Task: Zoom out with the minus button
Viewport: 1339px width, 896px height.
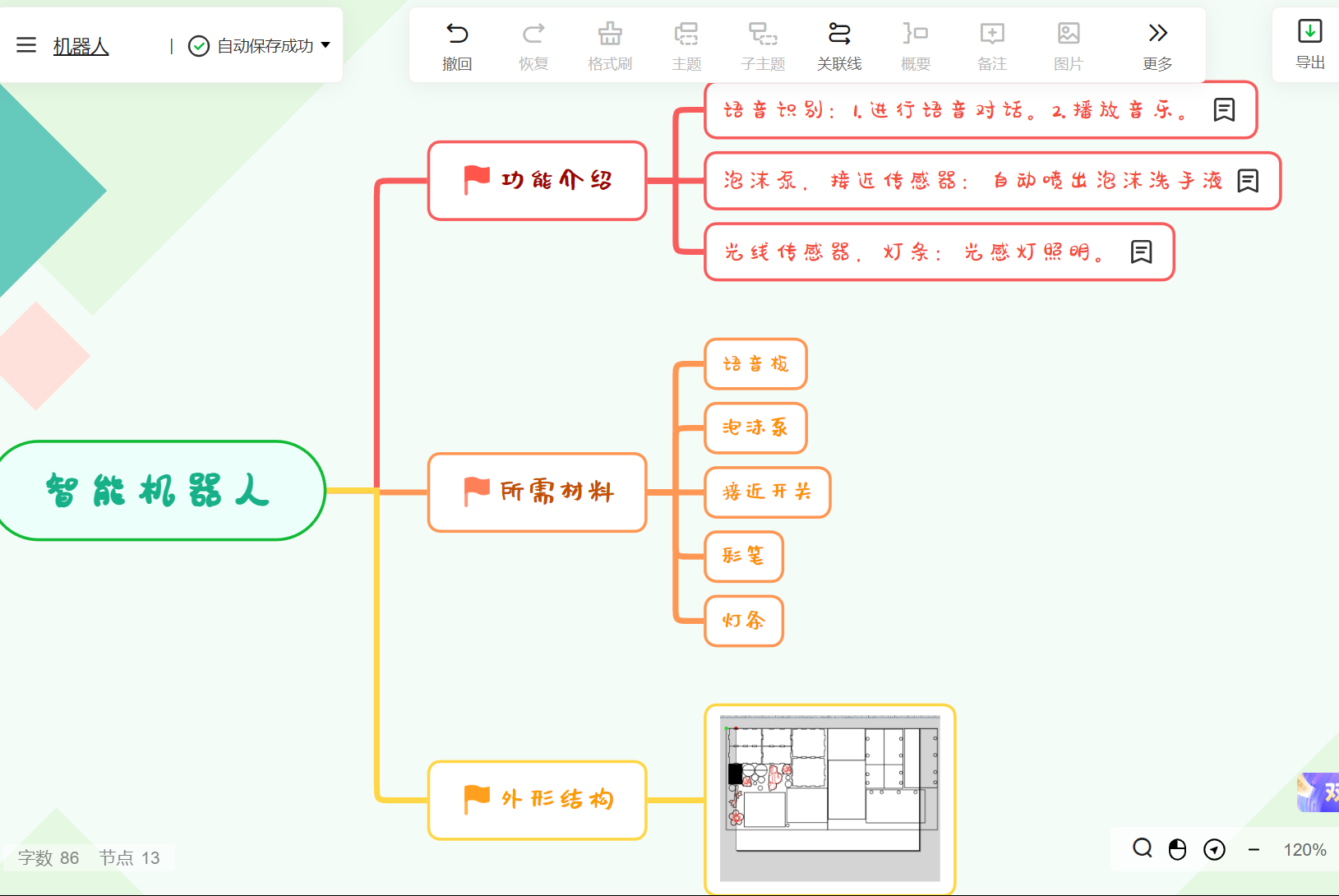Action: pyautogui.click(x=1254, y=850)
